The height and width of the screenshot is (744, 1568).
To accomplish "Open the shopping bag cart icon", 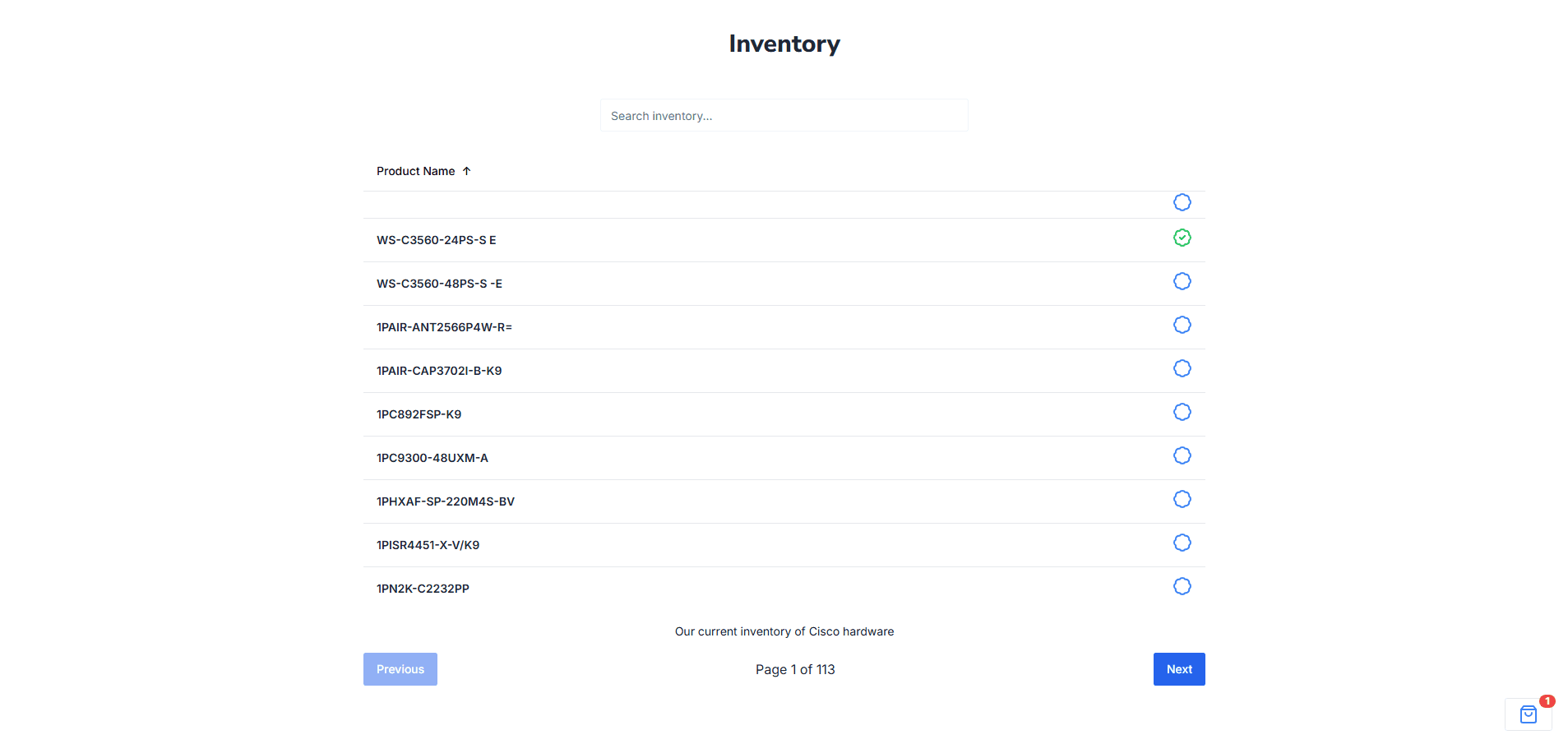I will pyautogui.click(x=1528, y=714).
